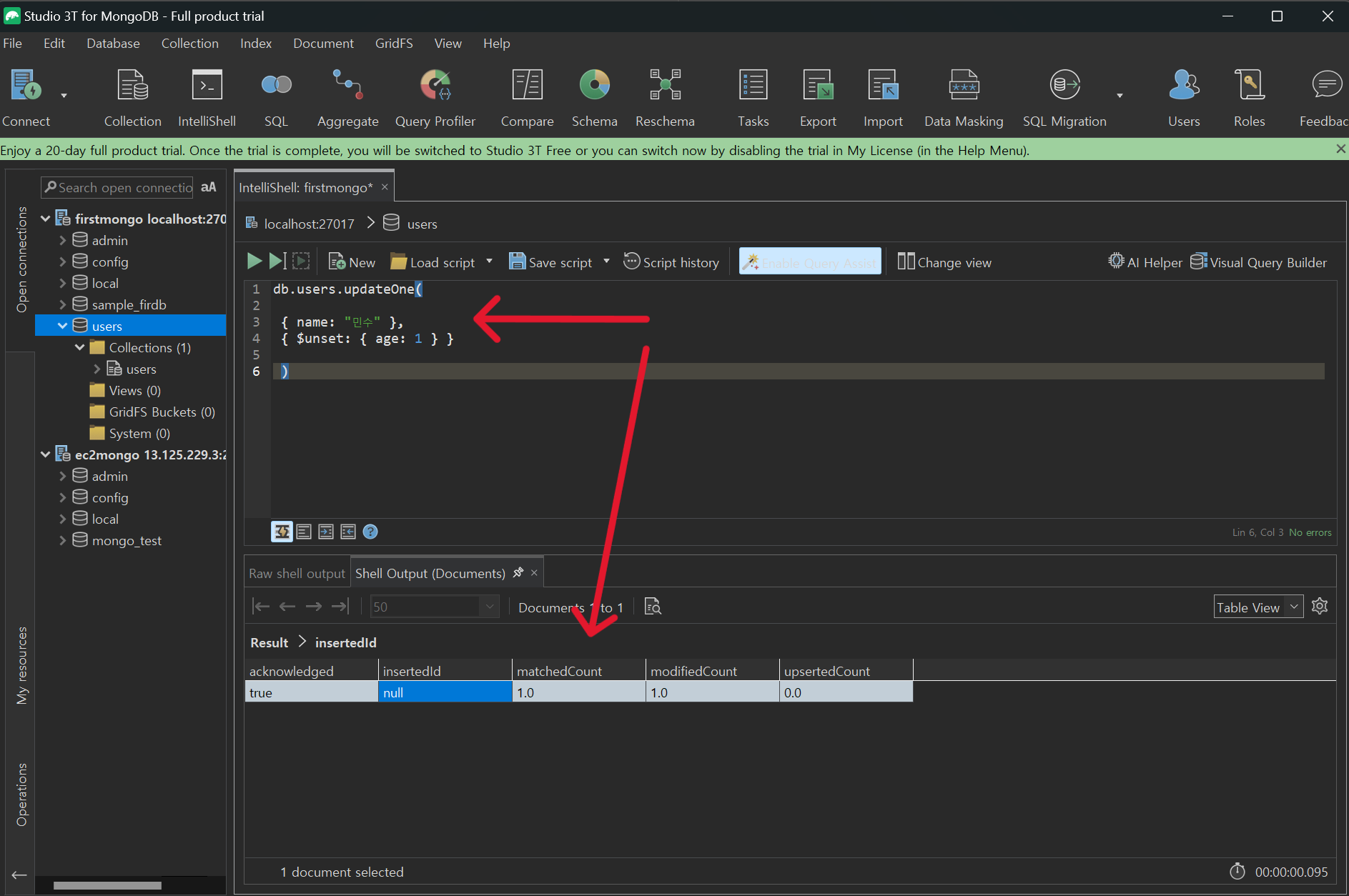Click Change view button
Viewport: 1349px width, 896px height.
[x=944, y=262]
